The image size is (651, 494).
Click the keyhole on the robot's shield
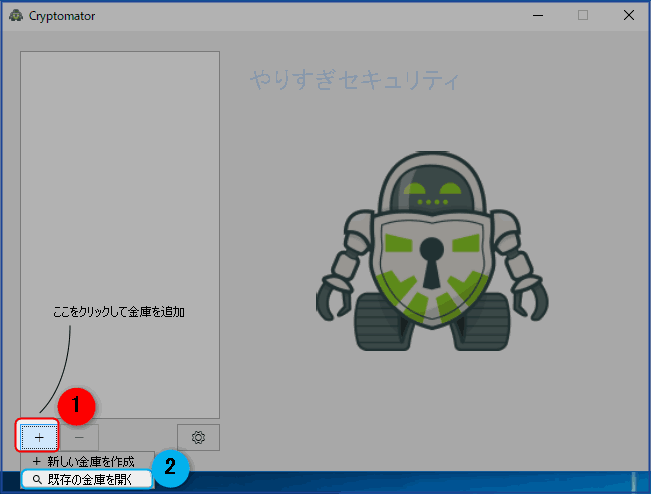432,262
